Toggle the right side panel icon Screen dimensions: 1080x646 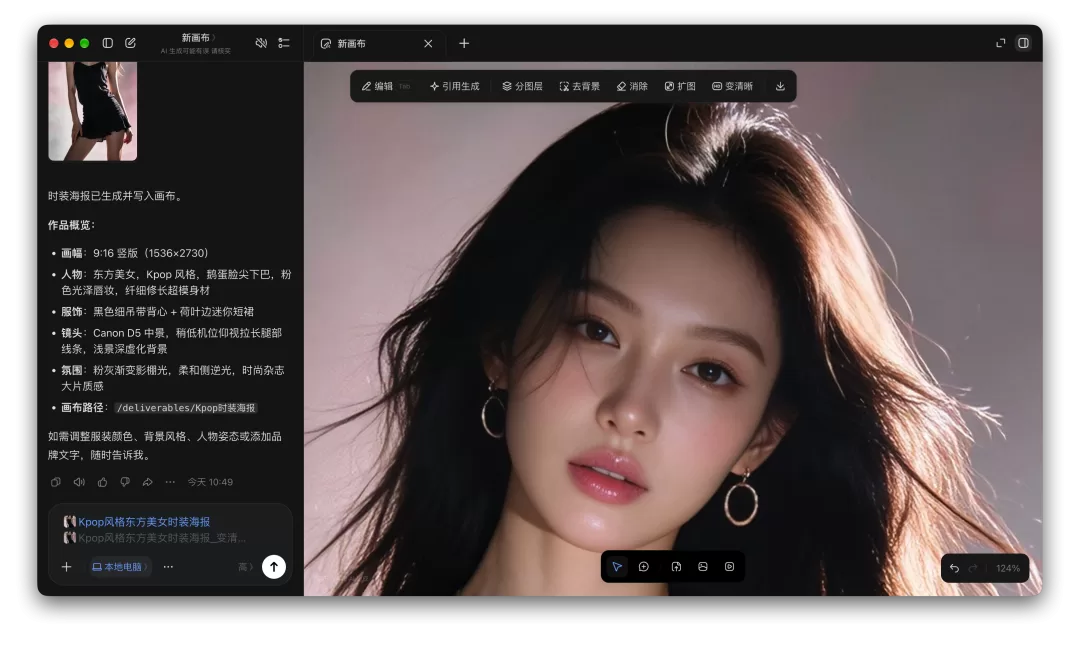pyautogui.click(x=1024, y=43)
